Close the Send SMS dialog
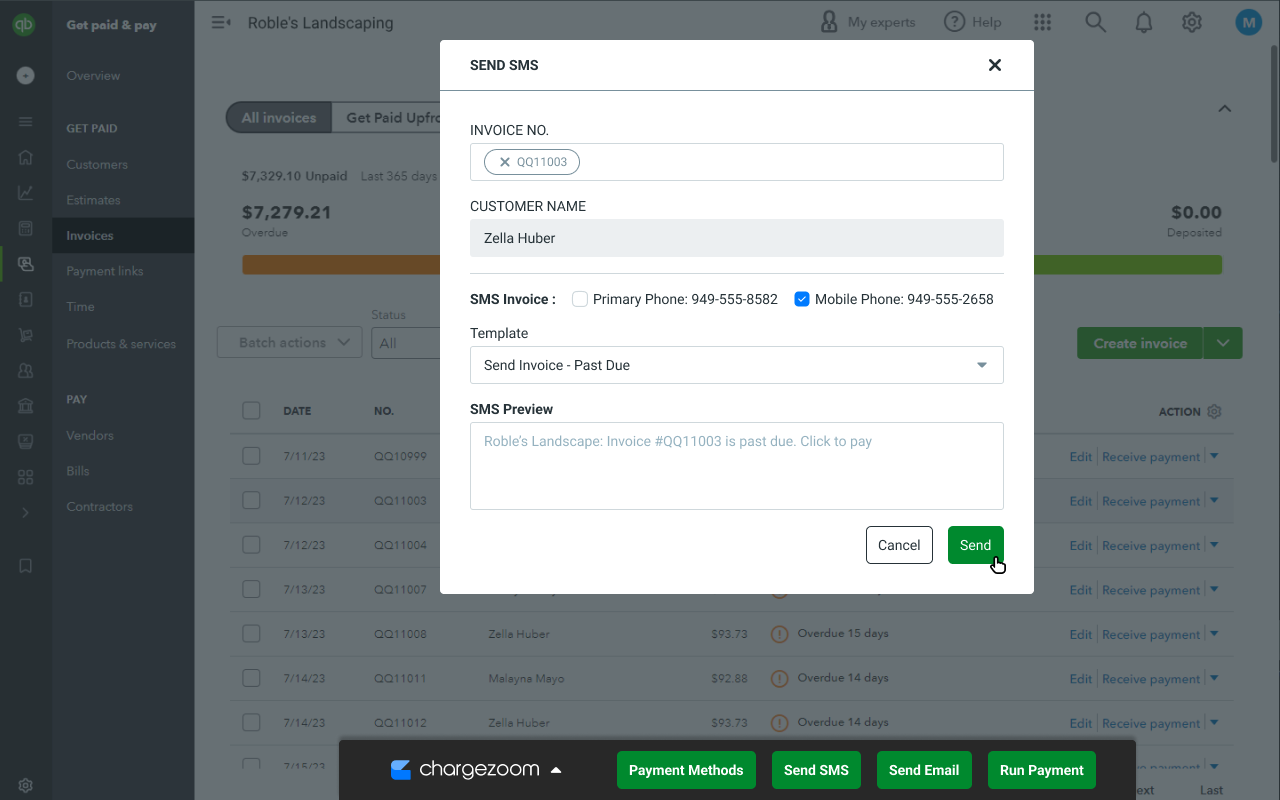 994,65
